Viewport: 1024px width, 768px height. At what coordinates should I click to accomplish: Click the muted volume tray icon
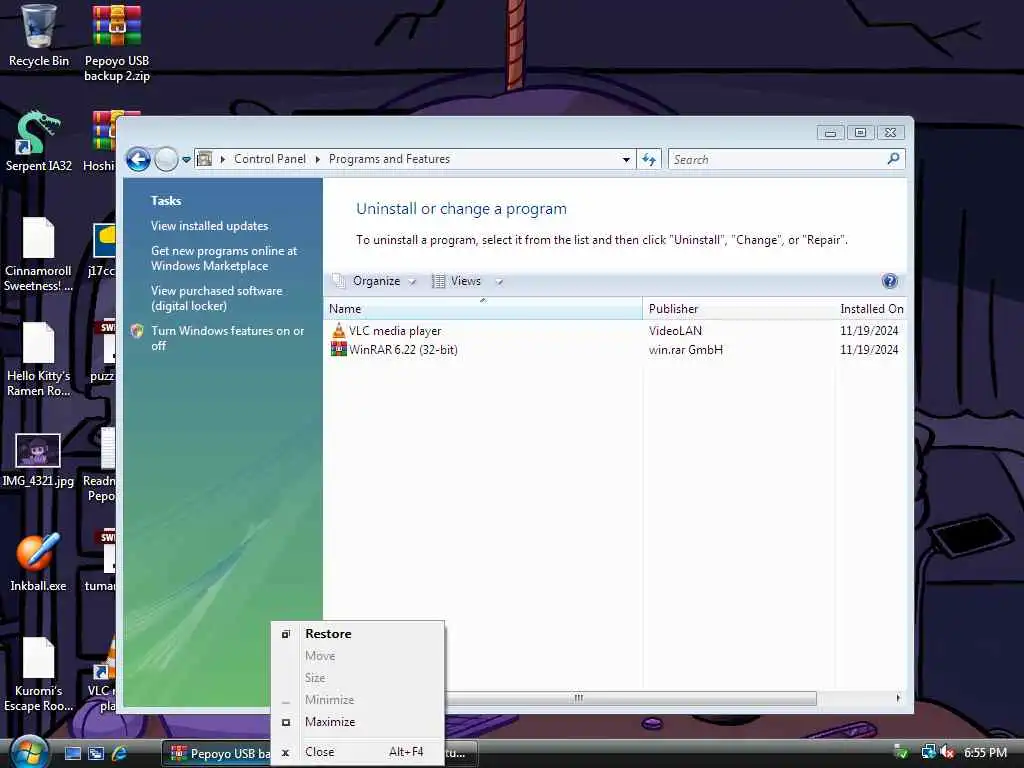click(947, 752)
